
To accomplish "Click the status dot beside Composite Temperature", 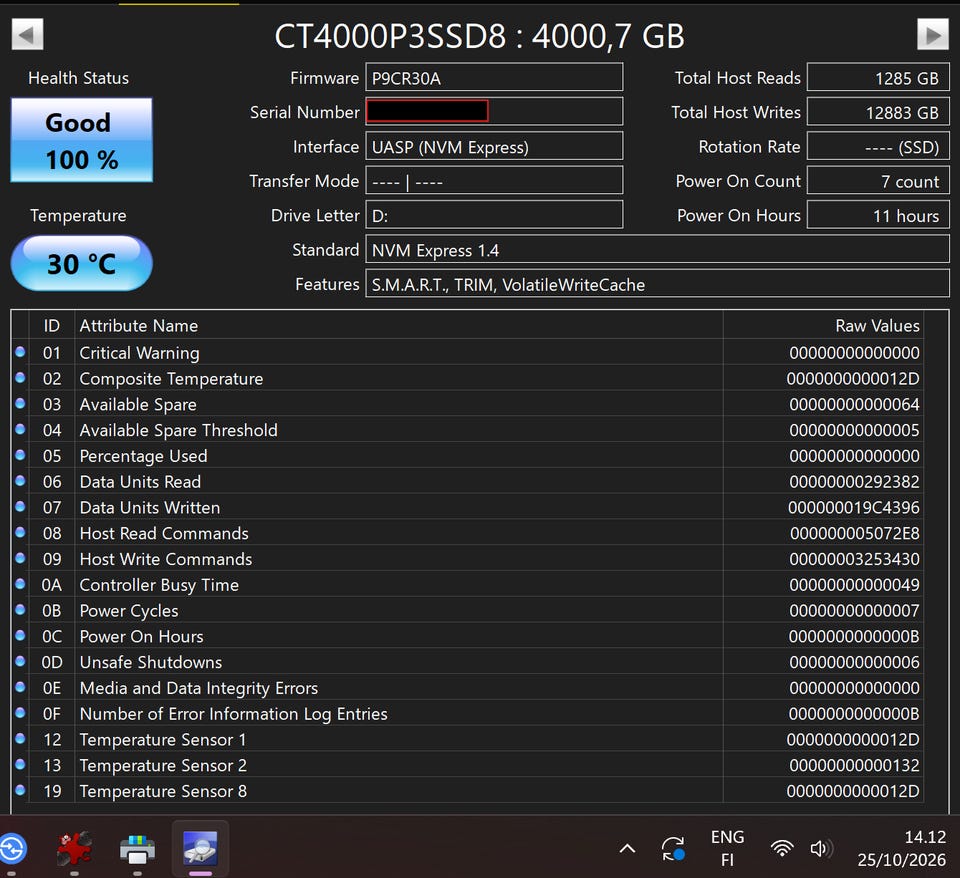I will click(20, 378).
